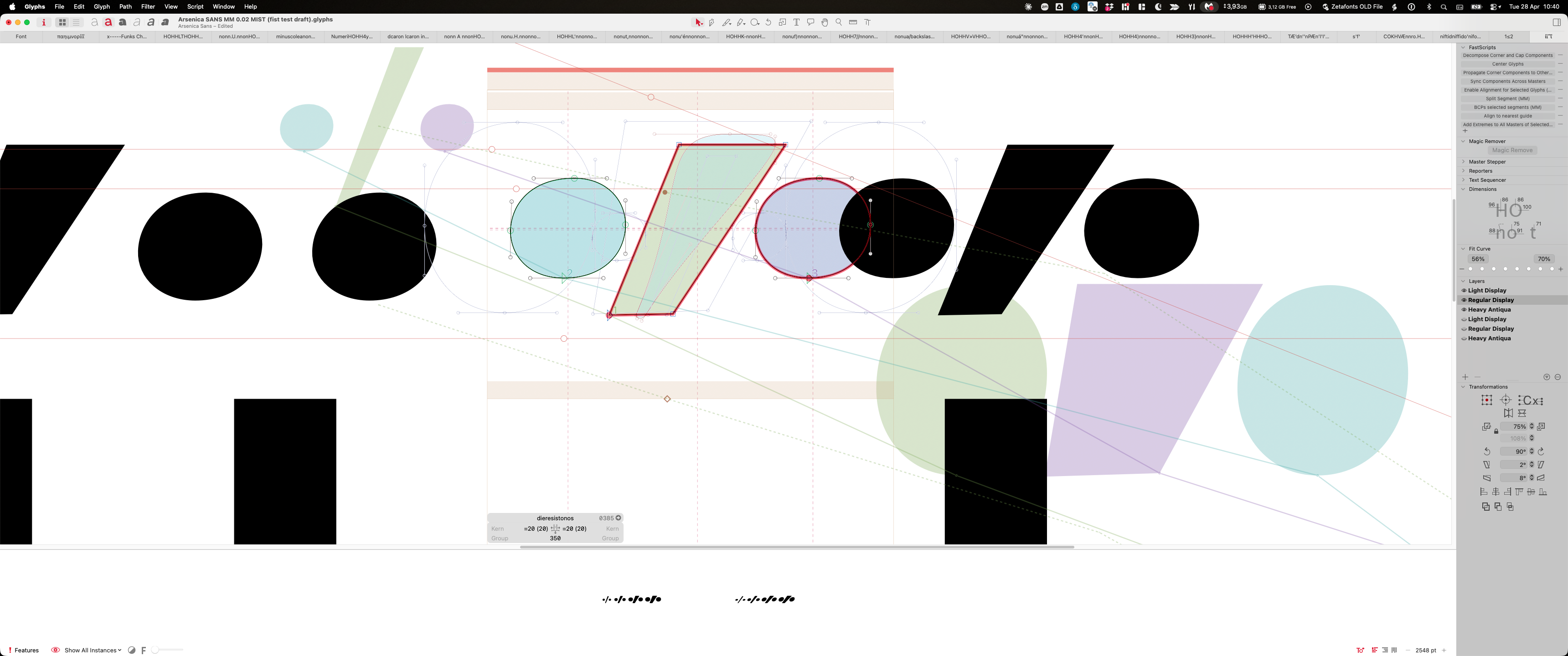This screenshot has width=1568, height=656.
Task: Flip selection vertically in Transformations
Action: click(1522, 413)
